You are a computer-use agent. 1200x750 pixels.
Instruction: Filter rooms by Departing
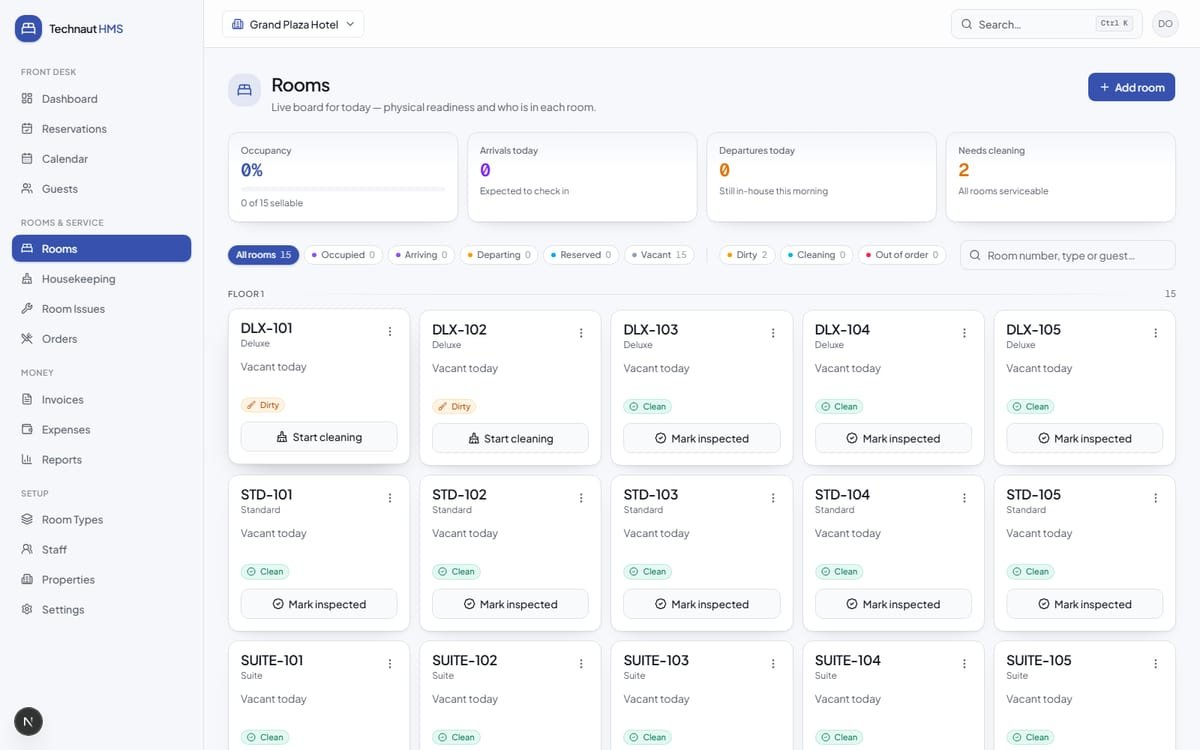pyautogui.click(x=499, y=255)
